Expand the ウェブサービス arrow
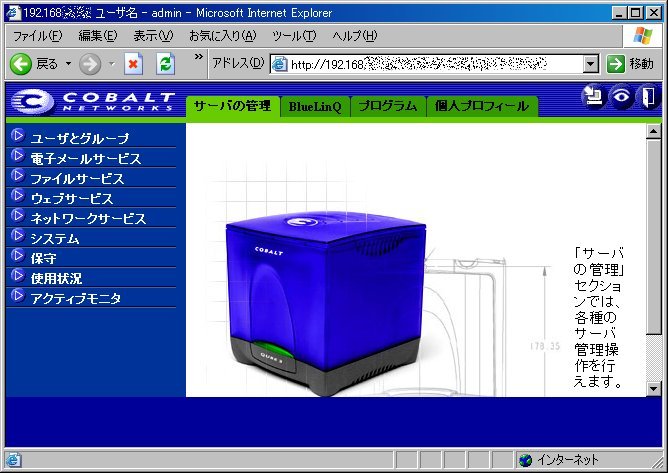668x473 pixels. [17, 196]
